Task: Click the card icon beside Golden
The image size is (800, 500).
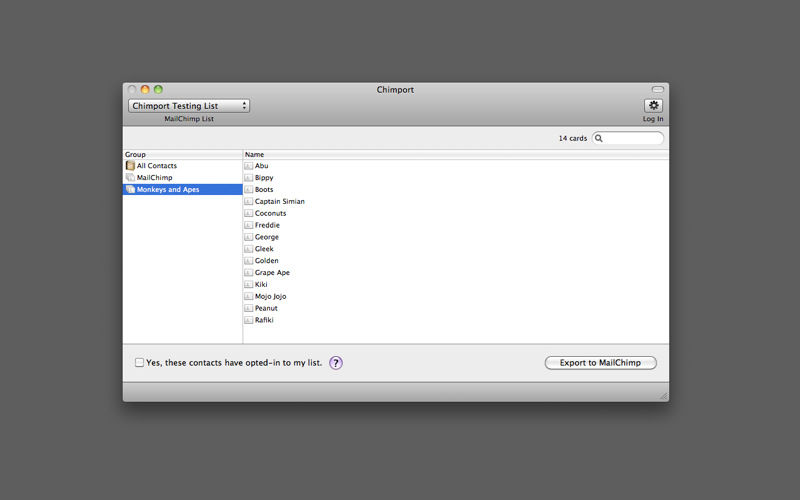Action: pyautogui.click(x=248, y=261)
